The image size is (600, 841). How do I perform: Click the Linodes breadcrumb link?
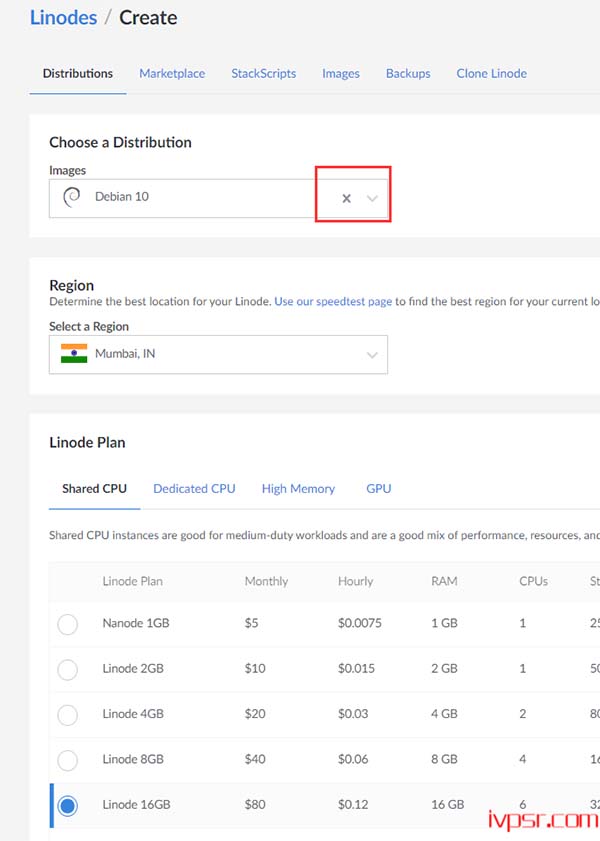(63, 18)
